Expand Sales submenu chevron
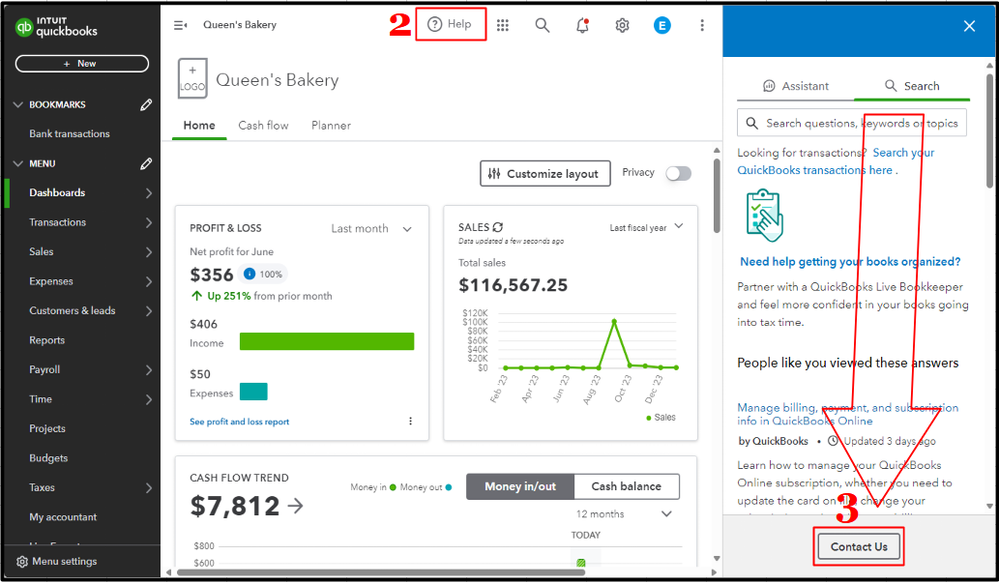Viewport: 999px width, 582px height. point(148,252)
